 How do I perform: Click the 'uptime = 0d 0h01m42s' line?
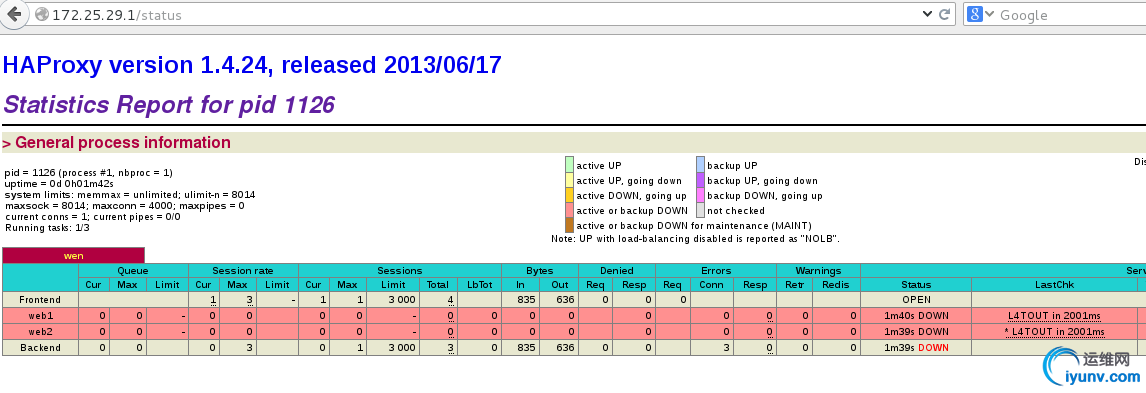(58, 184)
